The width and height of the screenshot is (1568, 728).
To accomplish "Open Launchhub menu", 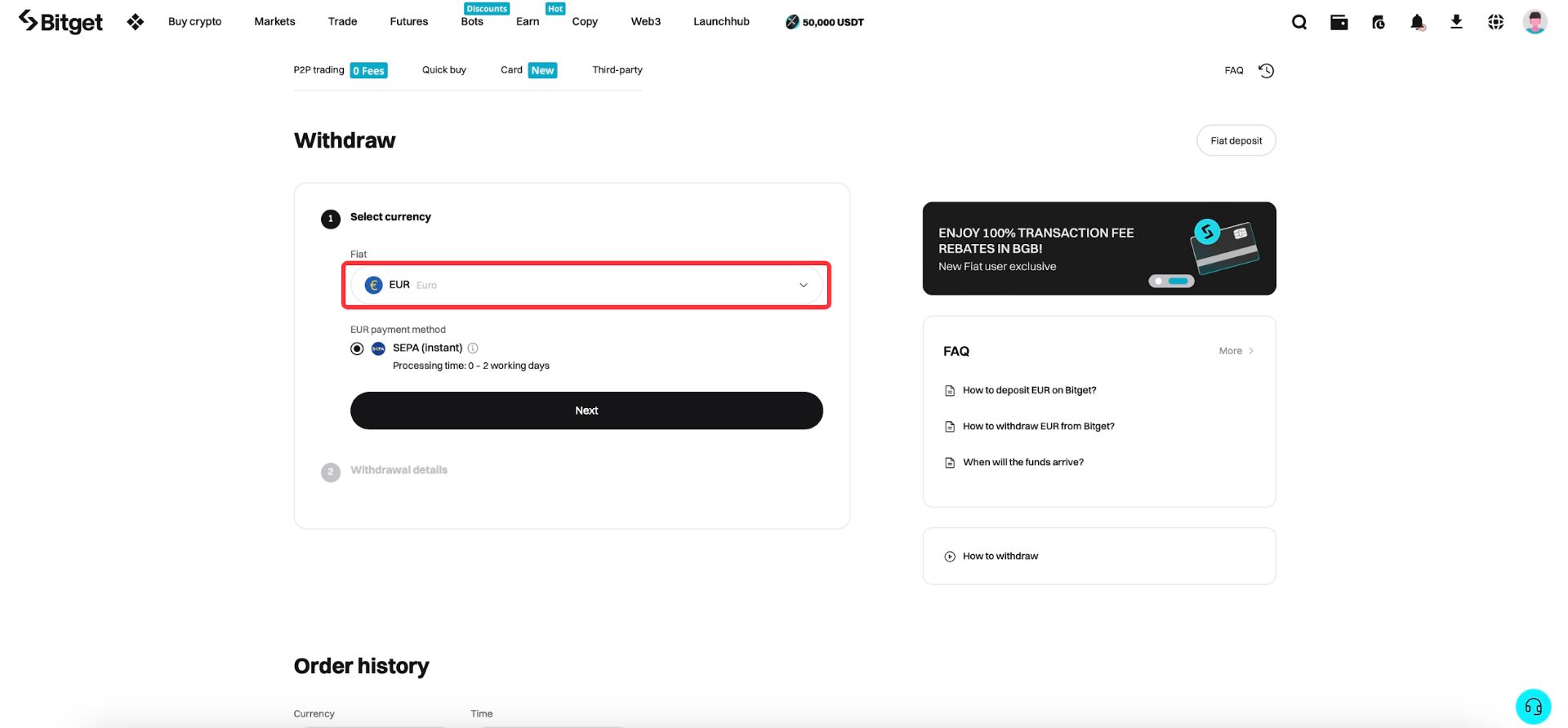I will 721,22.
